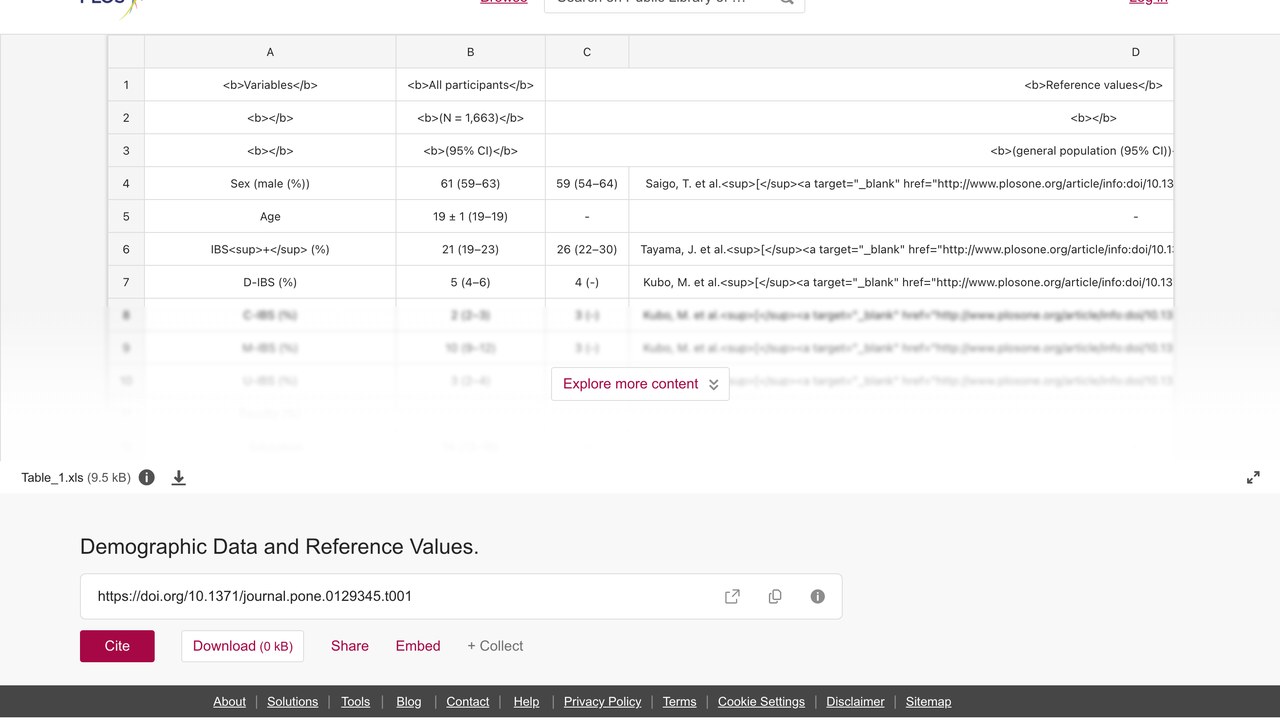The width and height of the screenshot is (1280, 720).
Task: Select column A header in the table
Action: (270, 52)
